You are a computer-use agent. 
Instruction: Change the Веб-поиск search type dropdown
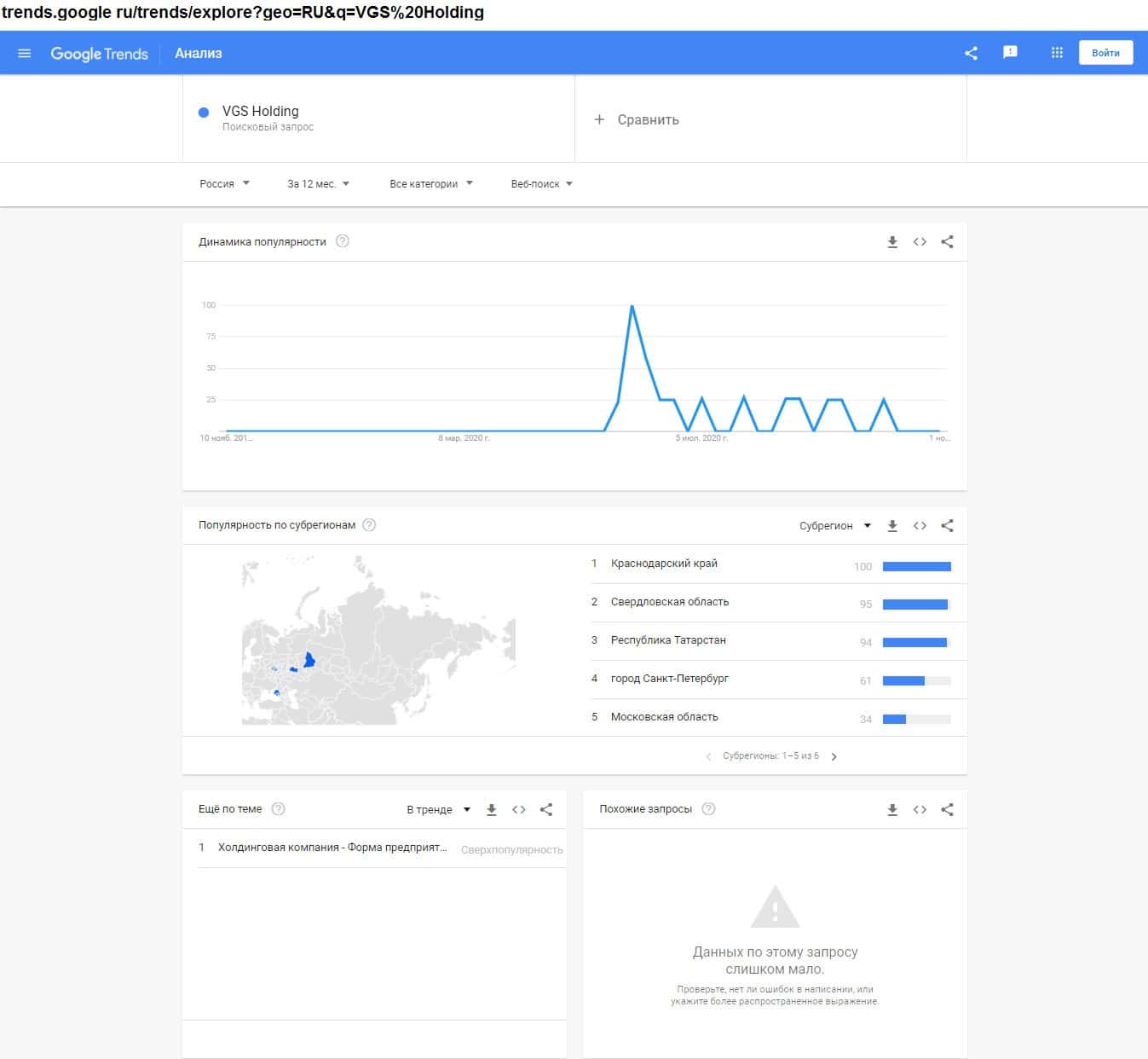pos(541,183)
